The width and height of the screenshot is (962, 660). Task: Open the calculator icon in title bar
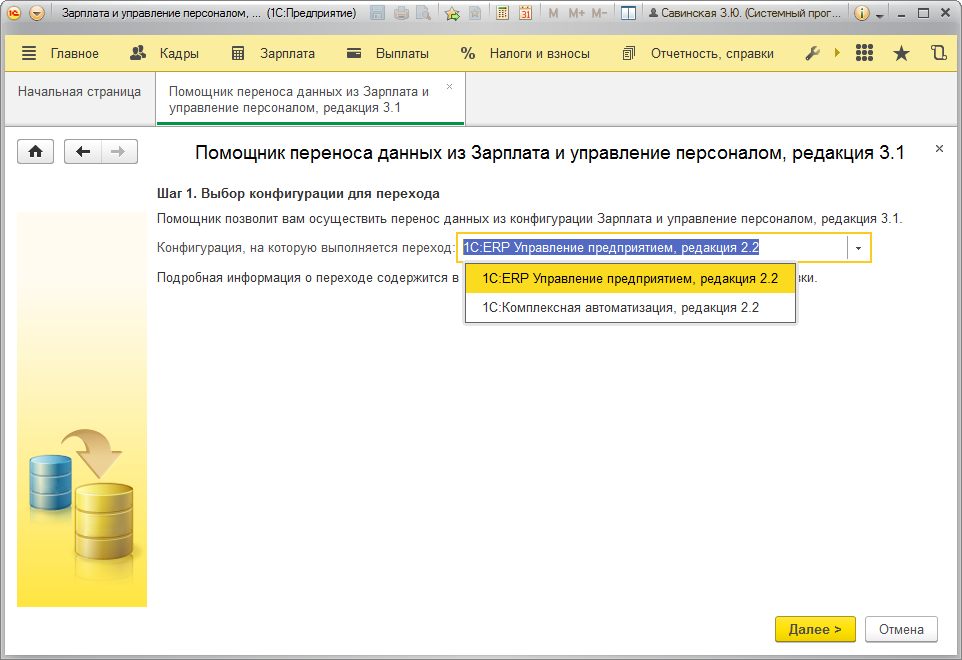[501, 14]
